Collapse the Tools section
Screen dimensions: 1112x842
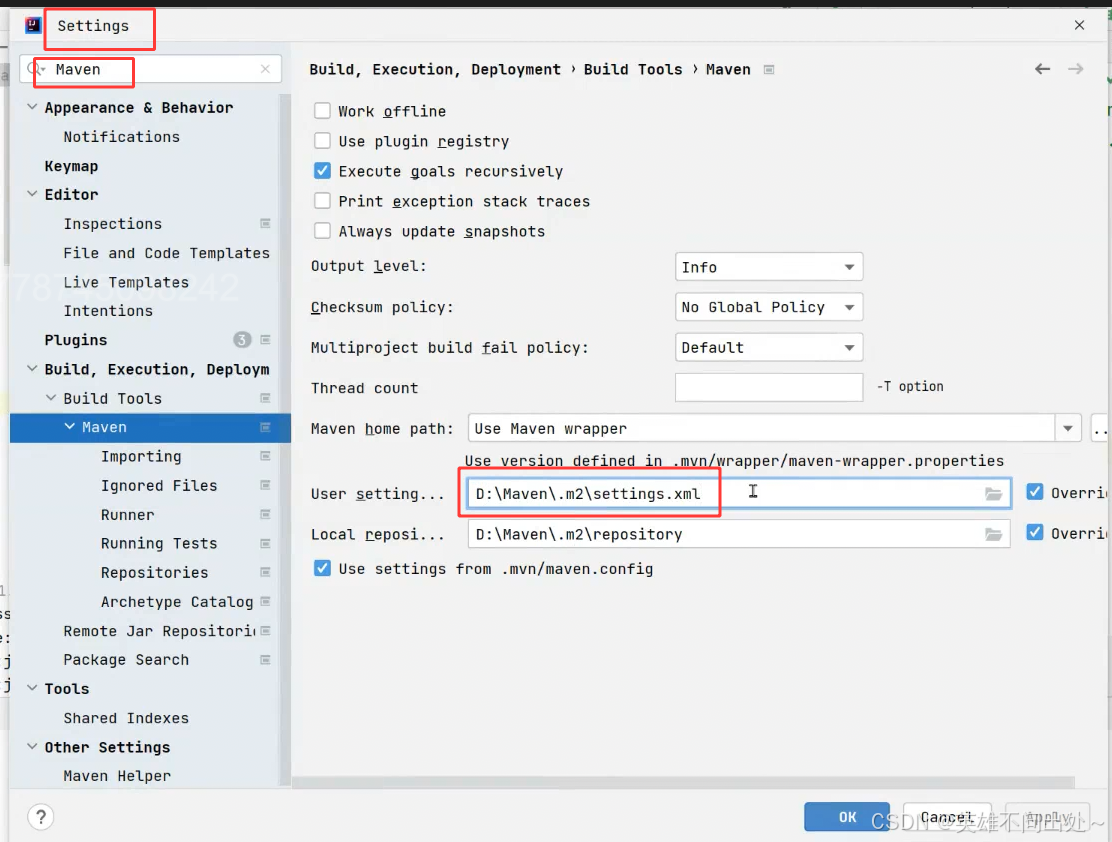pos(32,688)
